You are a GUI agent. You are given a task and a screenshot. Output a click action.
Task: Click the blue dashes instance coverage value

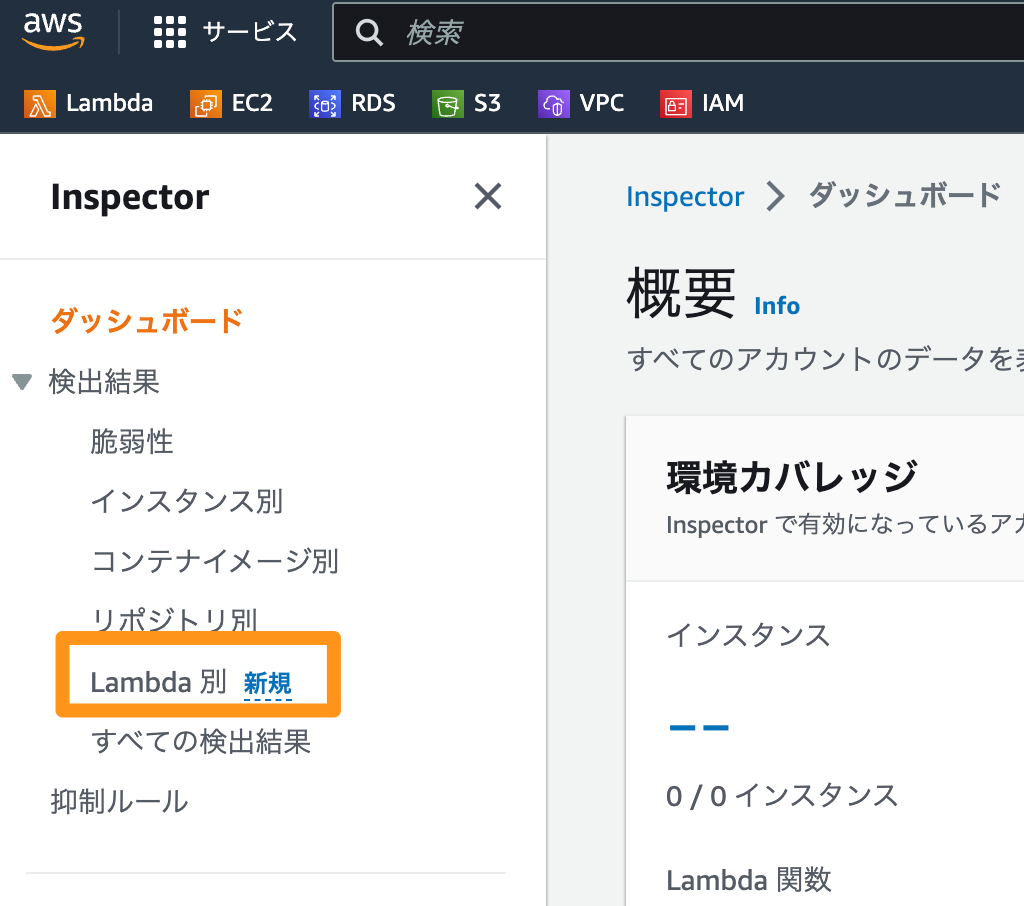coord(699,727)
